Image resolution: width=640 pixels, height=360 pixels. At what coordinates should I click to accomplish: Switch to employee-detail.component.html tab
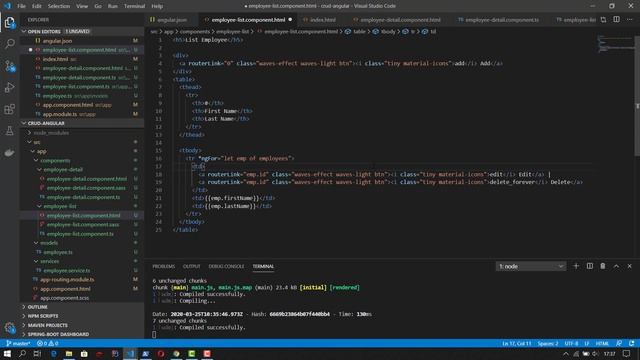pos(400,20)
